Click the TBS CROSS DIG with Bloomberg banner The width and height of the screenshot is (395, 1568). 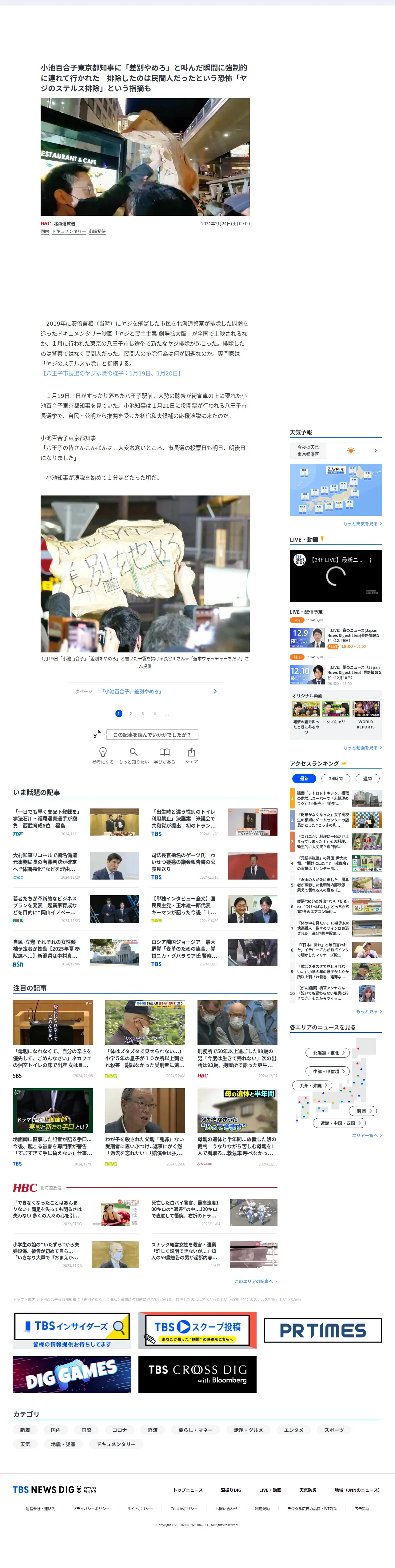coord(197,1374)
